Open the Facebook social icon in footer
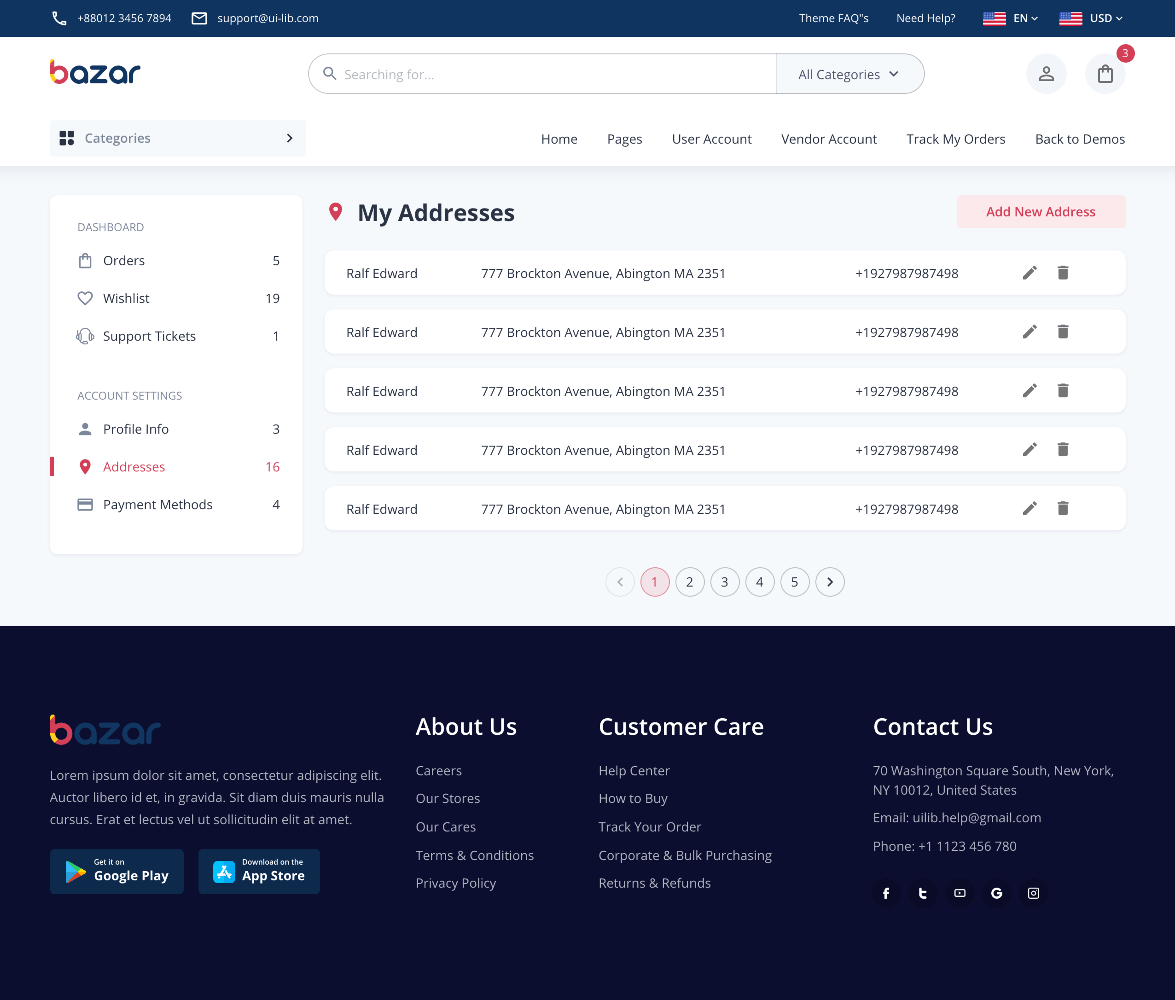This screenshot has width=1175, height=1000. pyautogui.click(x=886, y=893)
